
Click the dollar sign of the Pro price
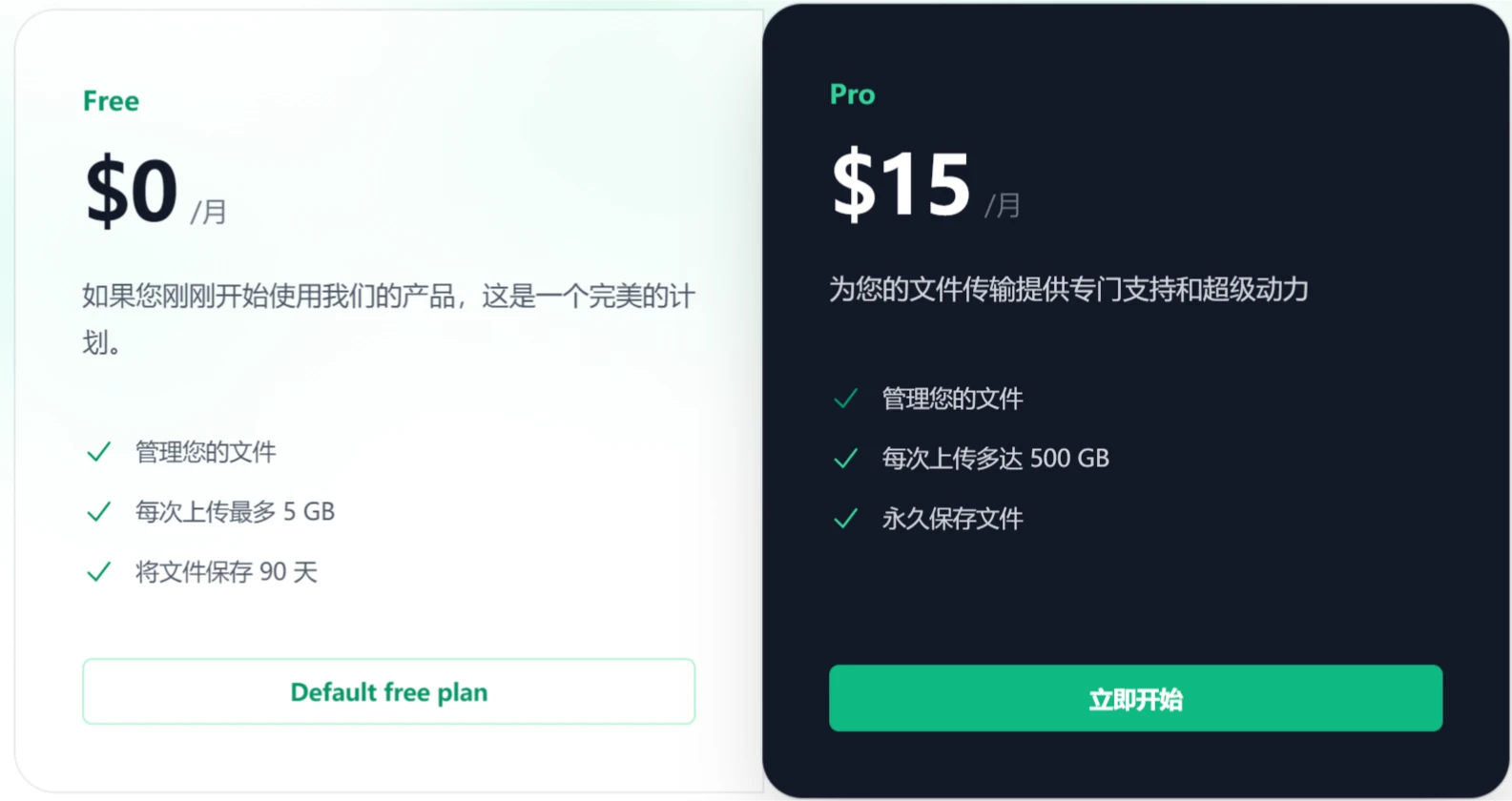click(852, 184)
